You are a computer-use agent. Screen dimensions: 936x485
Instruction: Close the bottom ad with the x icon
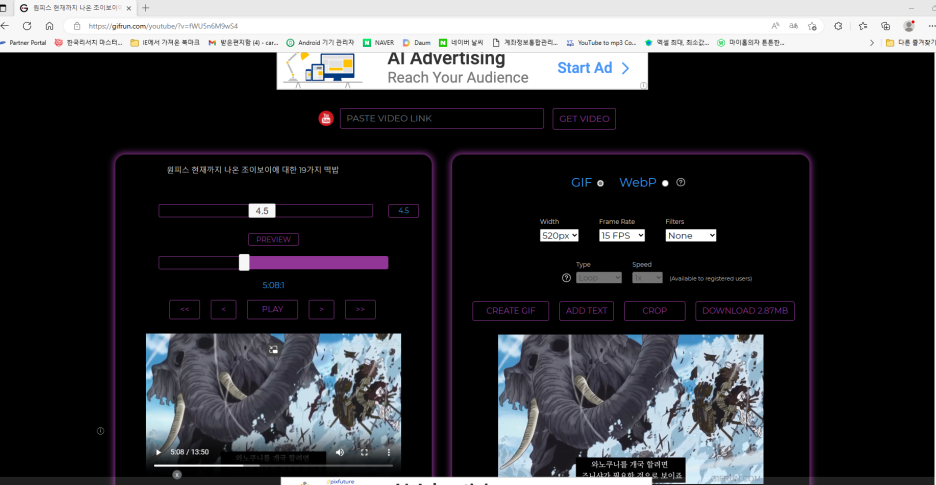[x=177, y=474]
